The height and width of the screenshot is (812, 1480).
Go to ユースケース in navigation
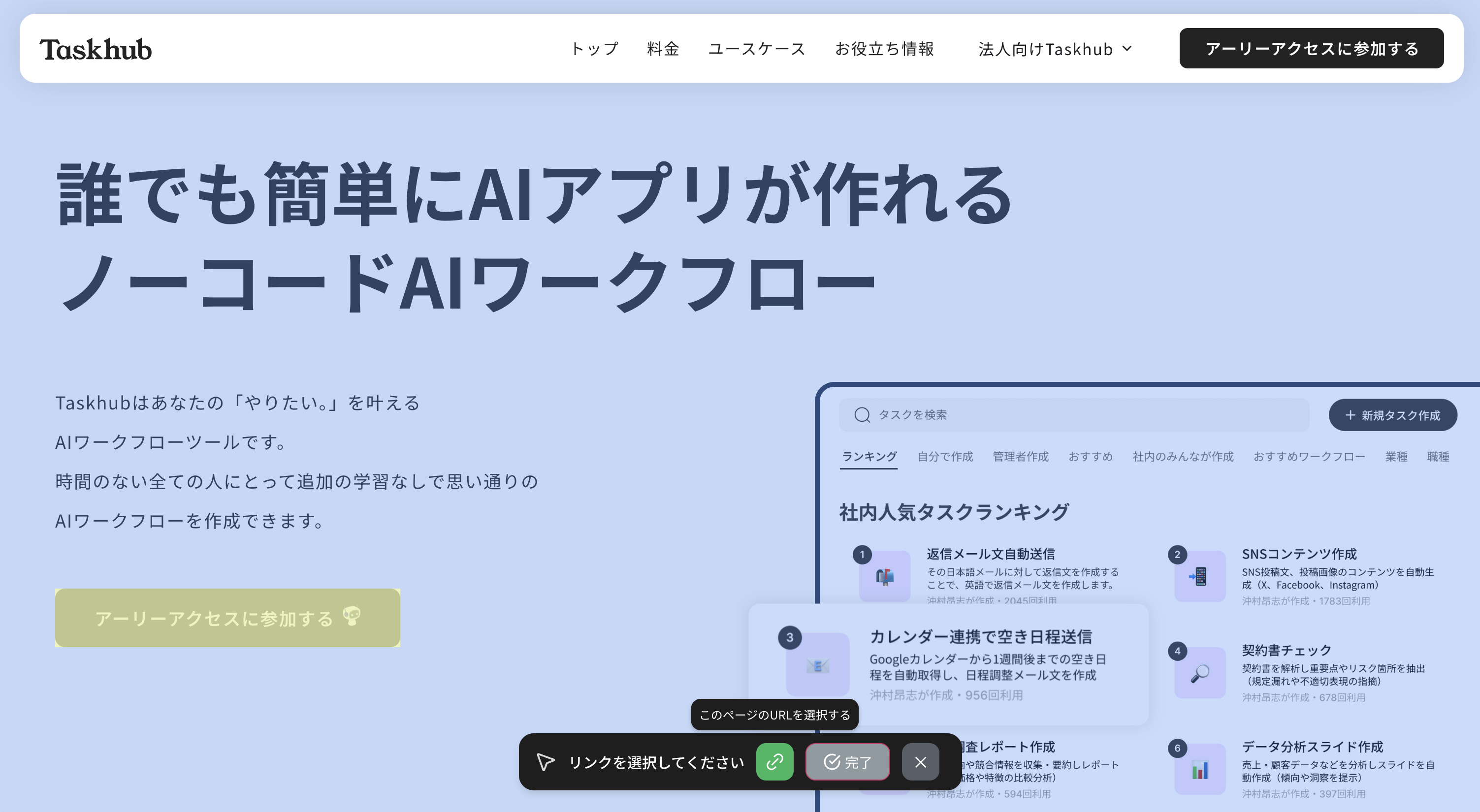coord(757,49)
